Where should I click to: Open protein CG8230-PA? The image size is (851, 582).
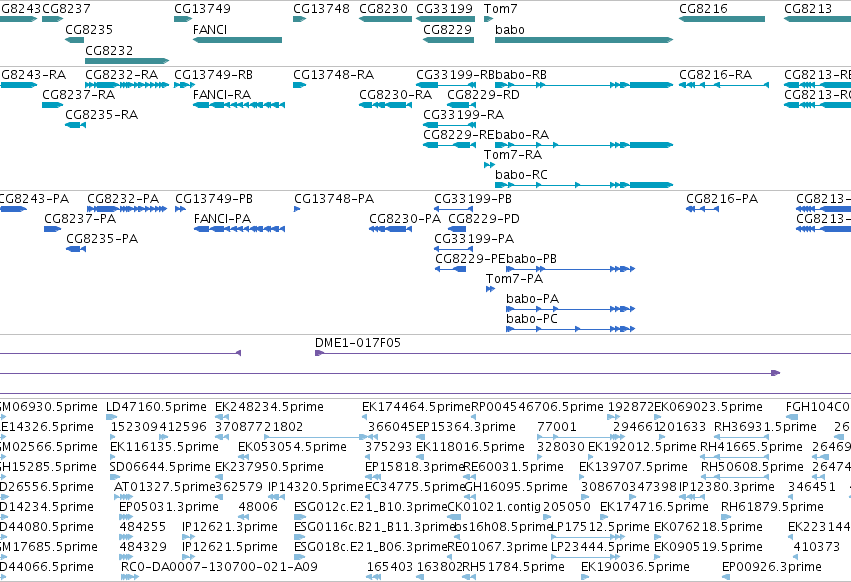click(x=405, y=219)
